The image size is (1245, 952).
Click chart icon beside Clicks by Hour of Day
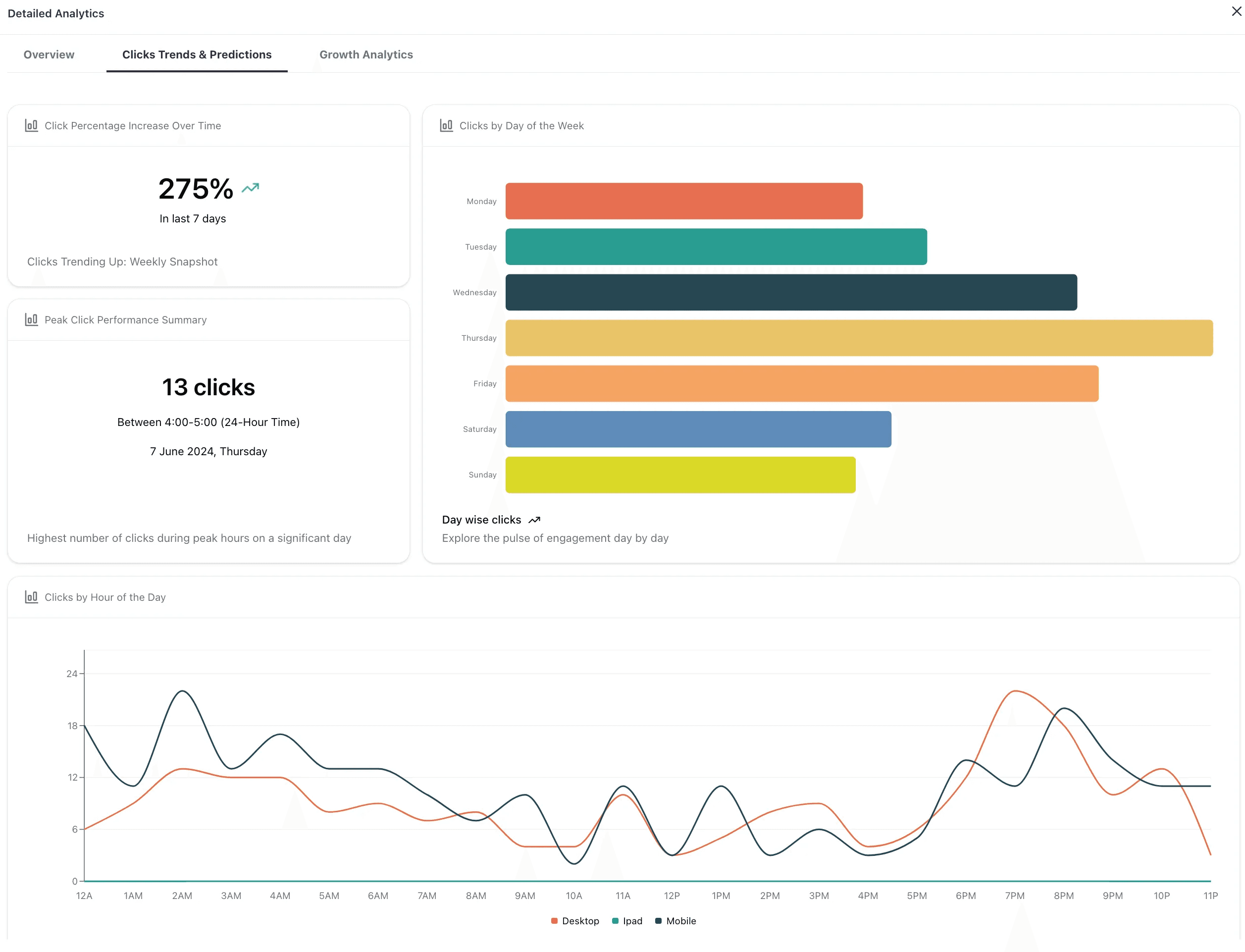tap(31, 597)
